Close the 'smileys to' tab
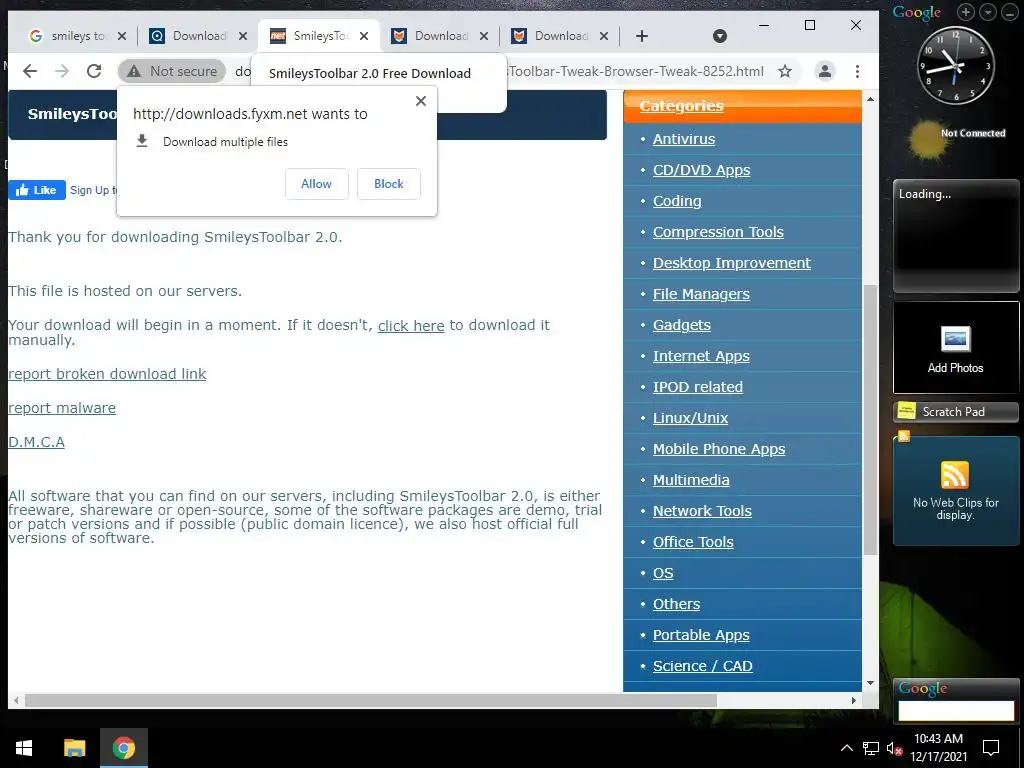Viewport: 1024px width, 768px height. tap(121, 36)
